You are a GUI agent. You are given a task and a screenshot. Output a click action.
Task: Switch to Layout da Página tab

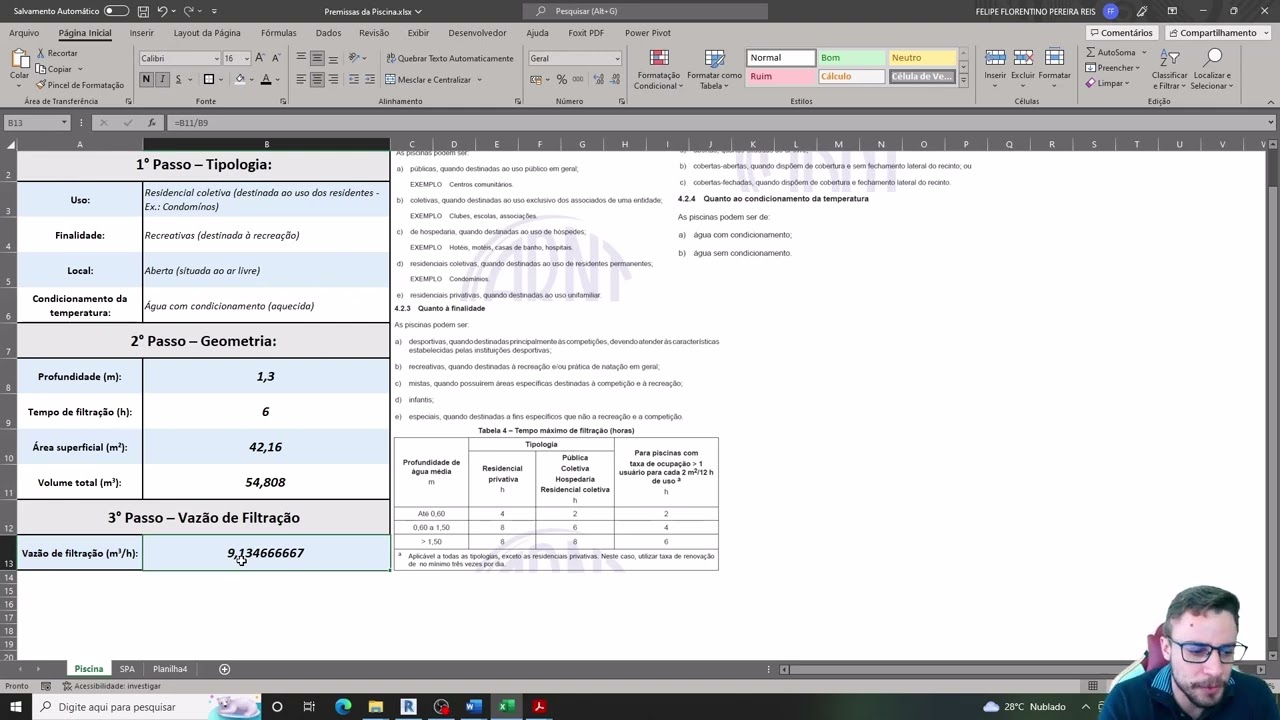207,33
